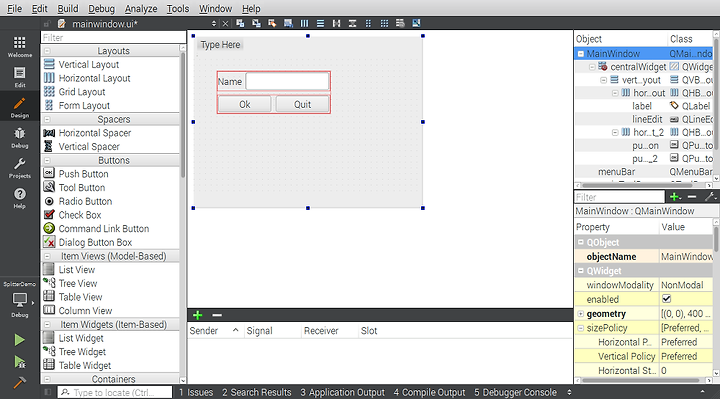720x399 pixels.
Task: Show Compile Output pane
Action: point(429,392)
